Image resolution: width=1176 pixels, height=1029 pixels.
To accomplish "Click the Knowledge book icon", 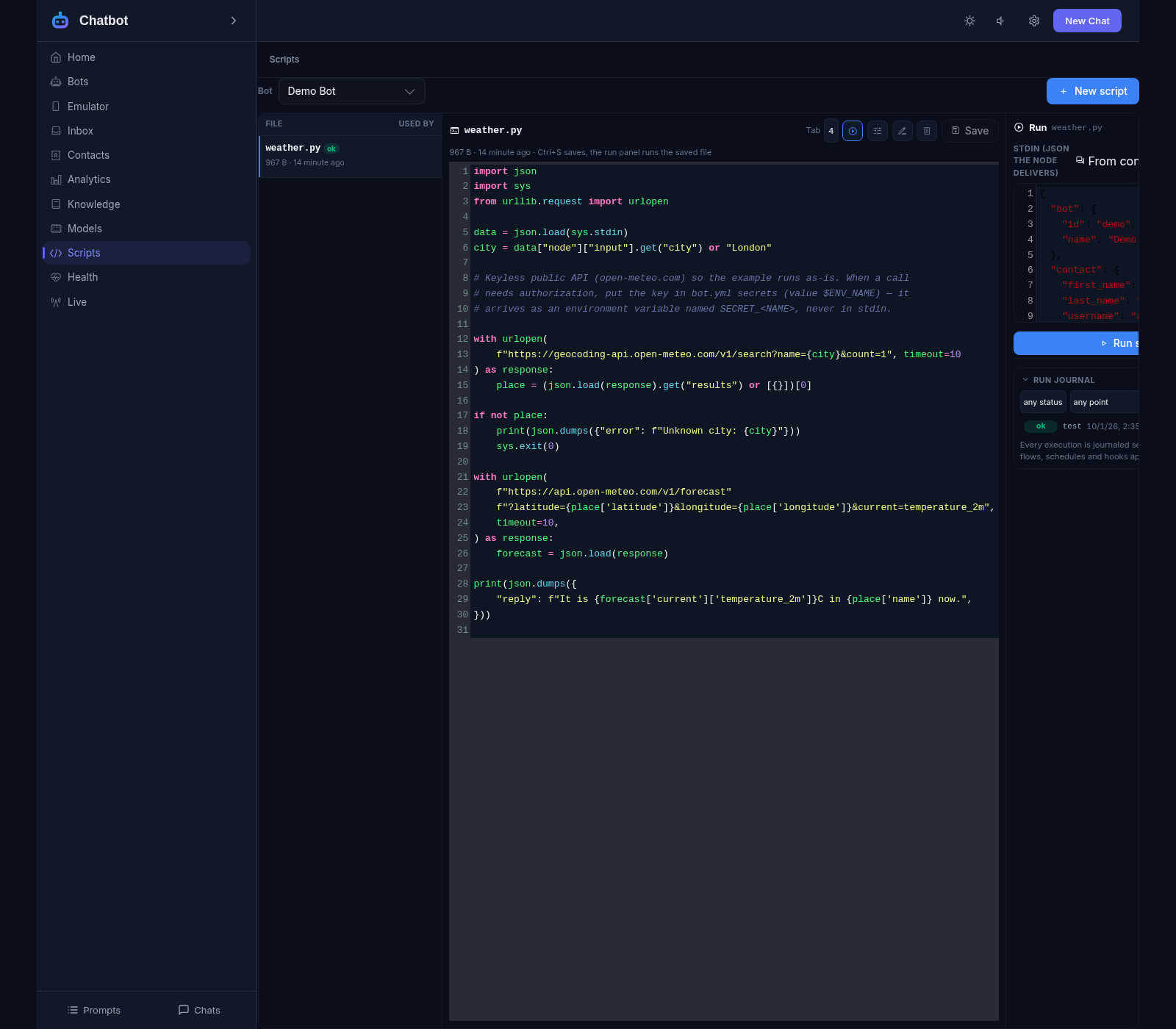I will [x=56, y=204].
